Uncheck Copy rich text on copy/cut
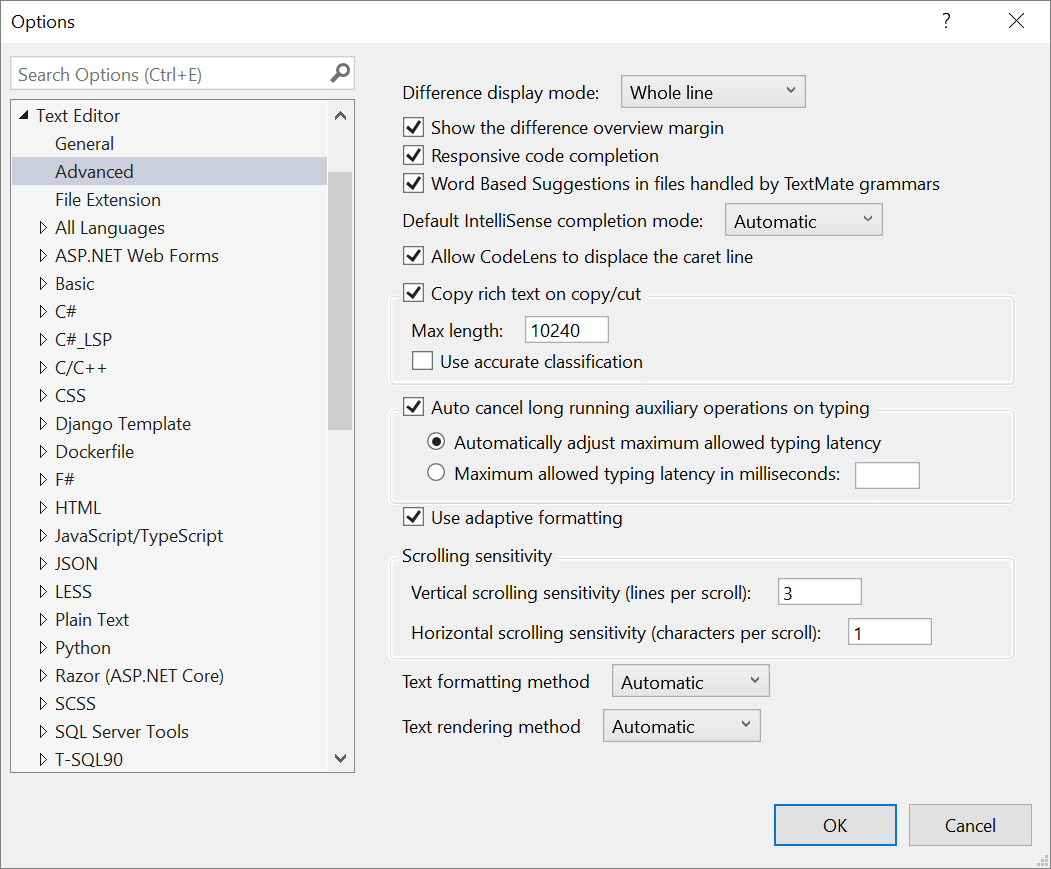The height and width of the screenshot is (869, 1051). click(x=414, y=293)
